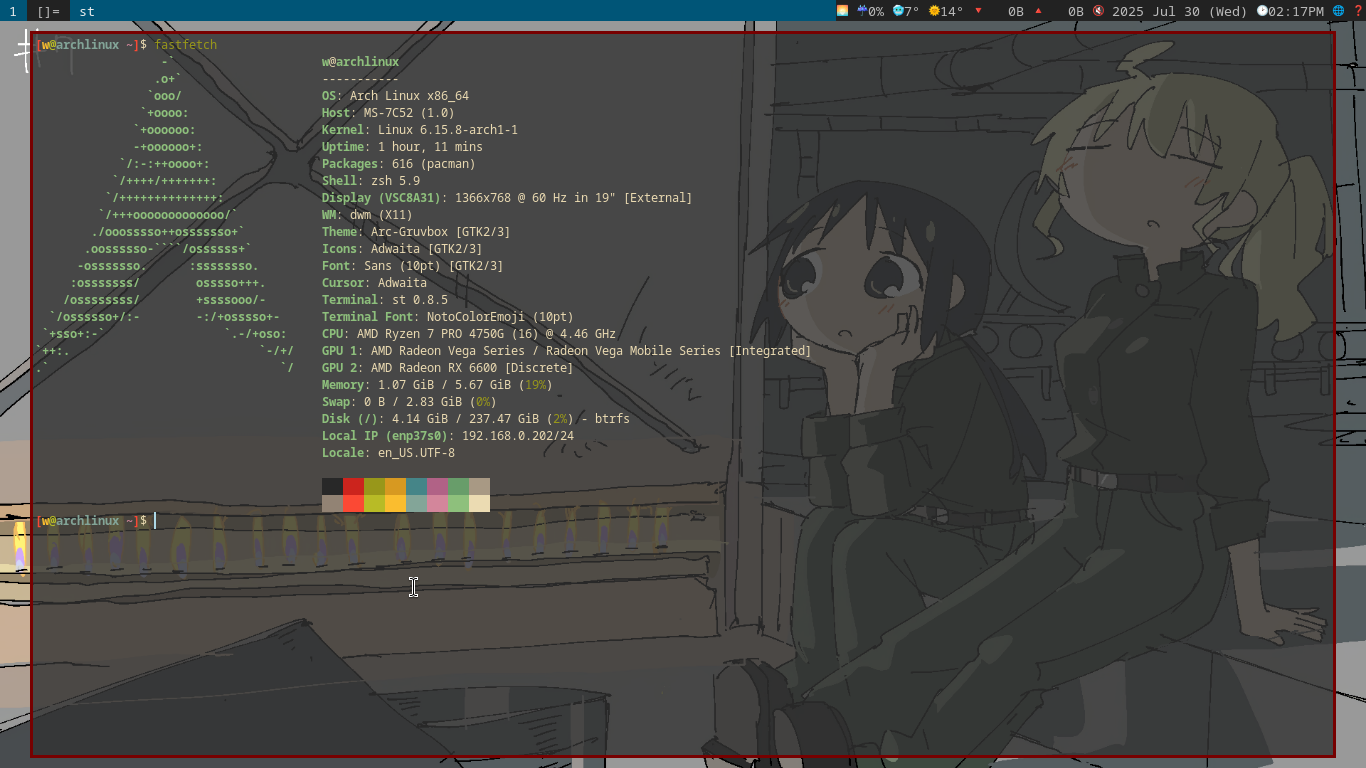Viewport: 1366px width, 768px height.
Task: Click the OS: Arch Linux x86_64 line
Action: click(x=395, y=96)
